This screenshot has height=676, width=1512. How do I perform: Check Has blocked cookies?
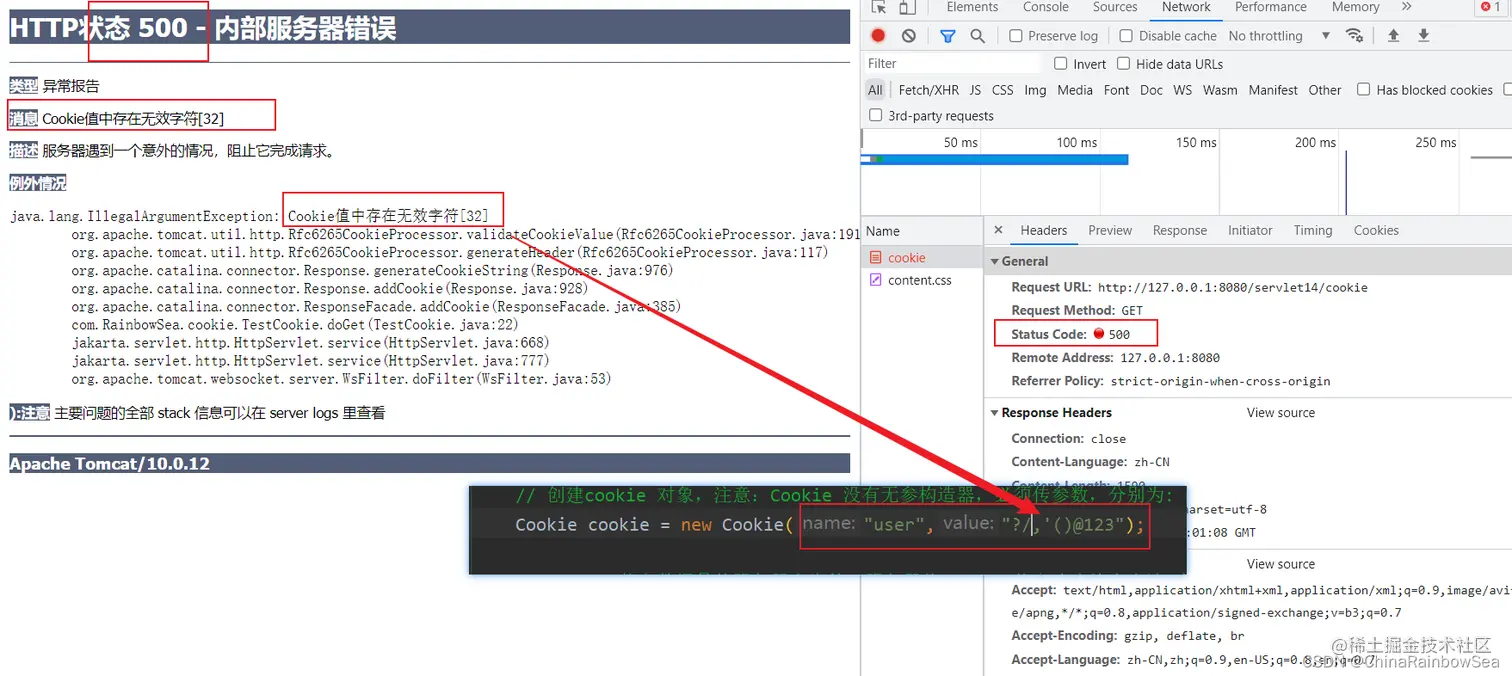[x=1363, y=90]
